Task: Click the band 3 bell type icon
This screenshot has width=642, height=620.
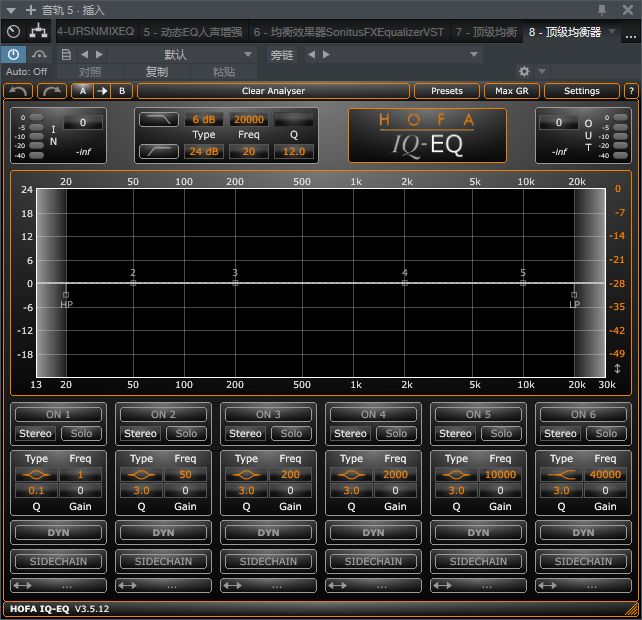Action: tap(246, 475)
